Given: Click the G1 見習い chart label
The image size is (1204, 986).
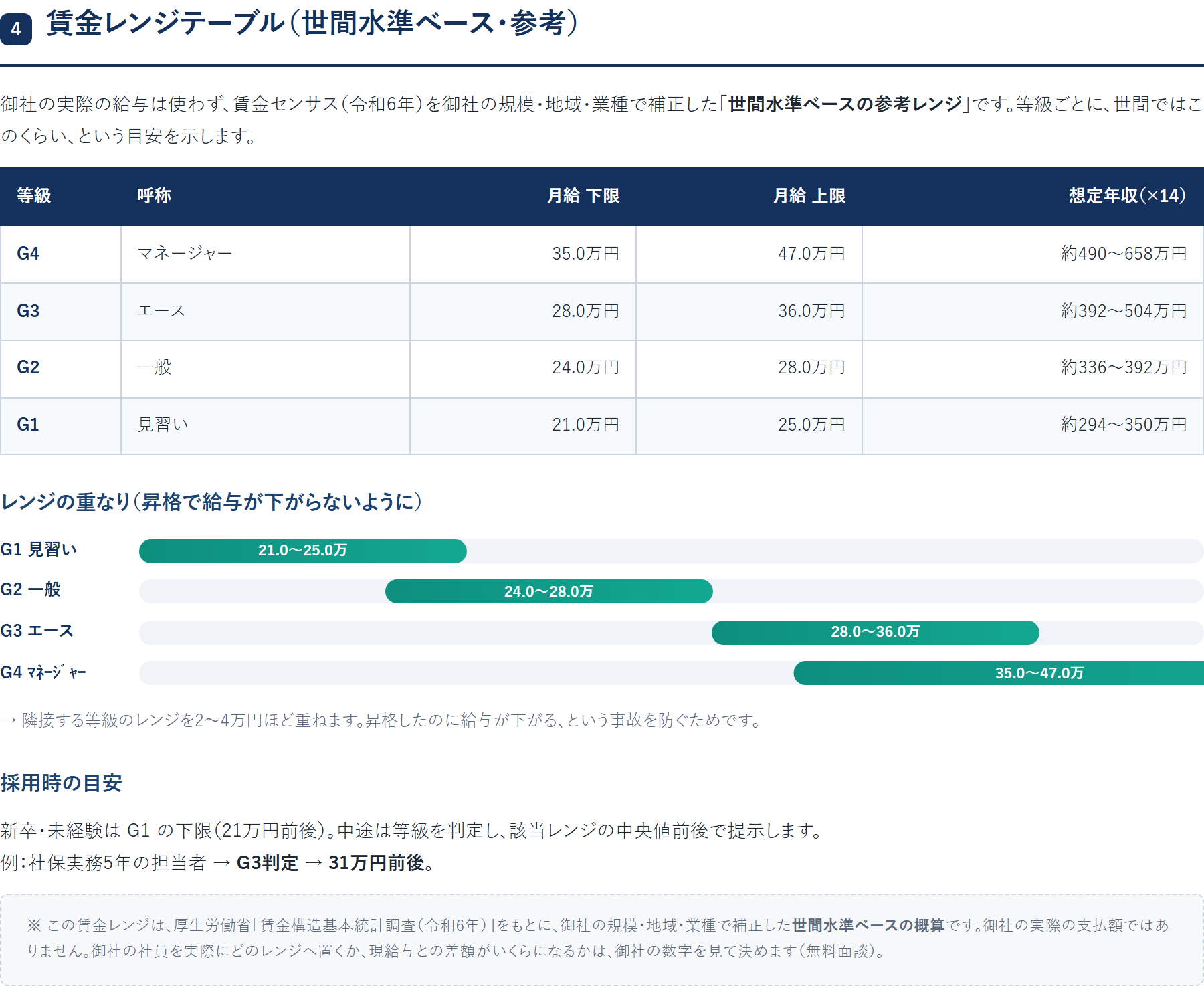Looking at the screenshot, I should [39, 549].
